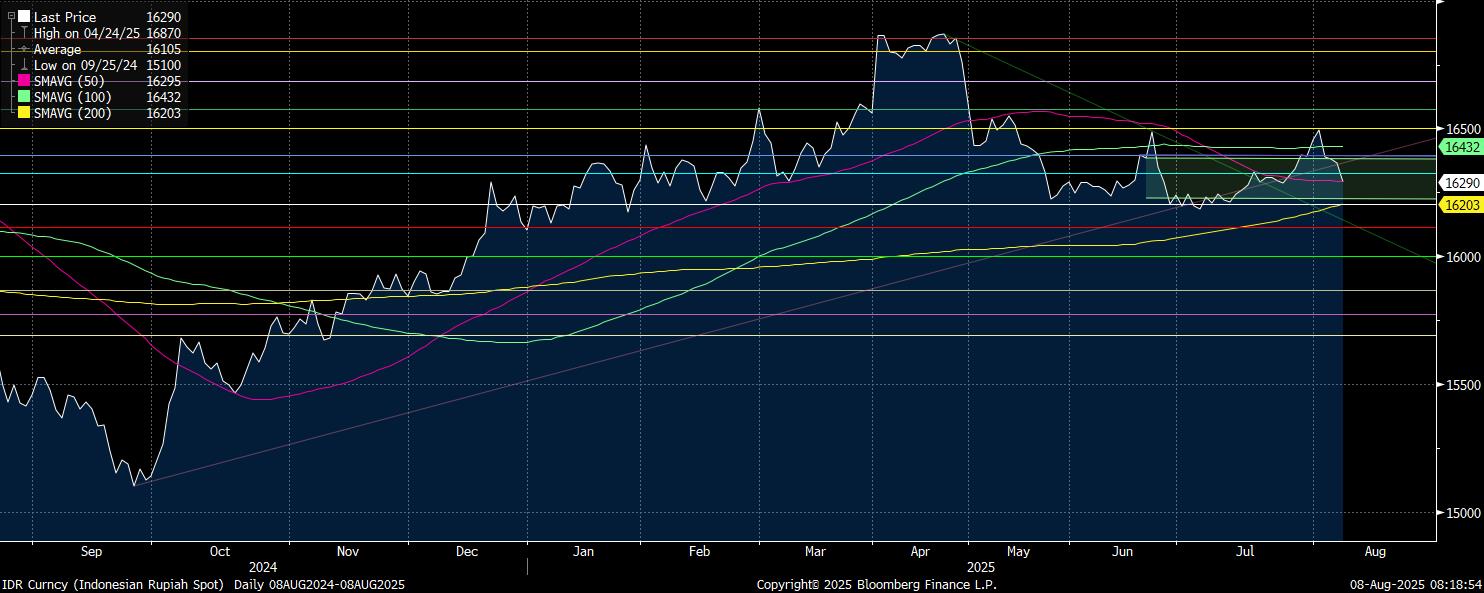The image size is (1484, 593).
Task: Select the white 16290 last price tag
Action: (1461, 183)
